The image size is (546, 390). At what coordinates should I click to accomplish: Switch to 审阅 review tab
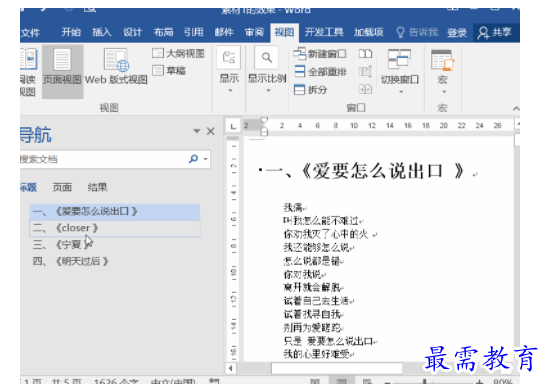click(254, 32)
